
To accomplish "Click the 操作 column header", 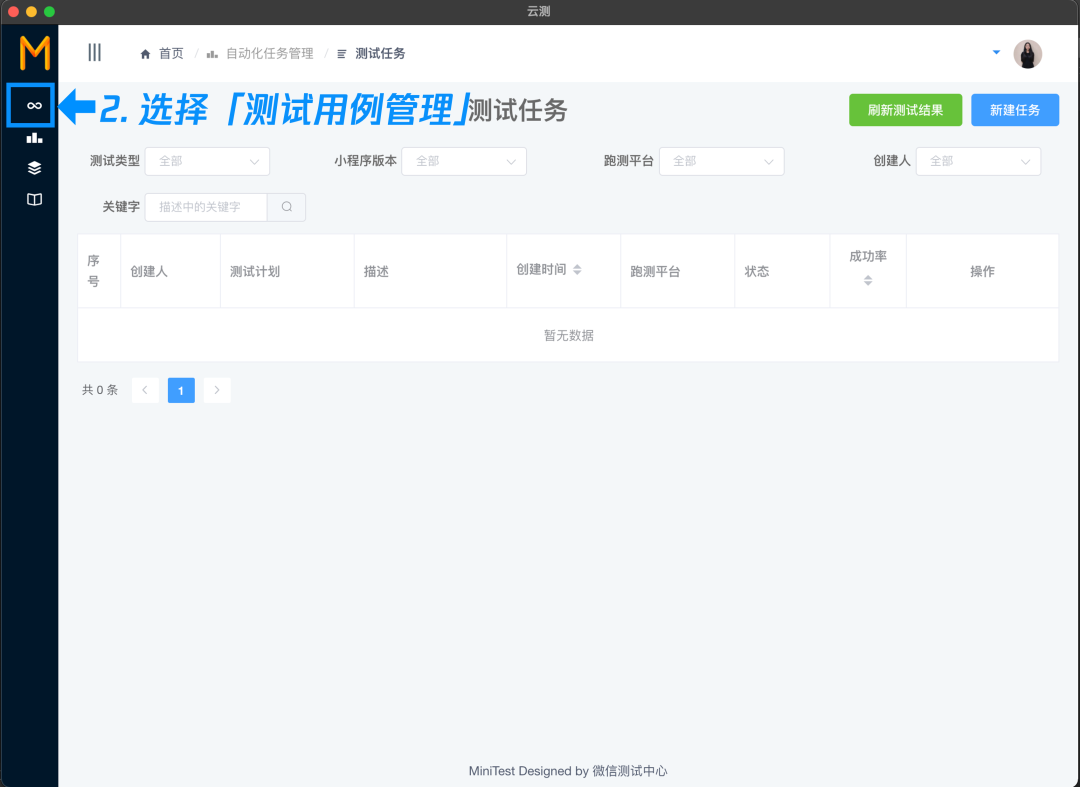I will click(x=982, y=271).
